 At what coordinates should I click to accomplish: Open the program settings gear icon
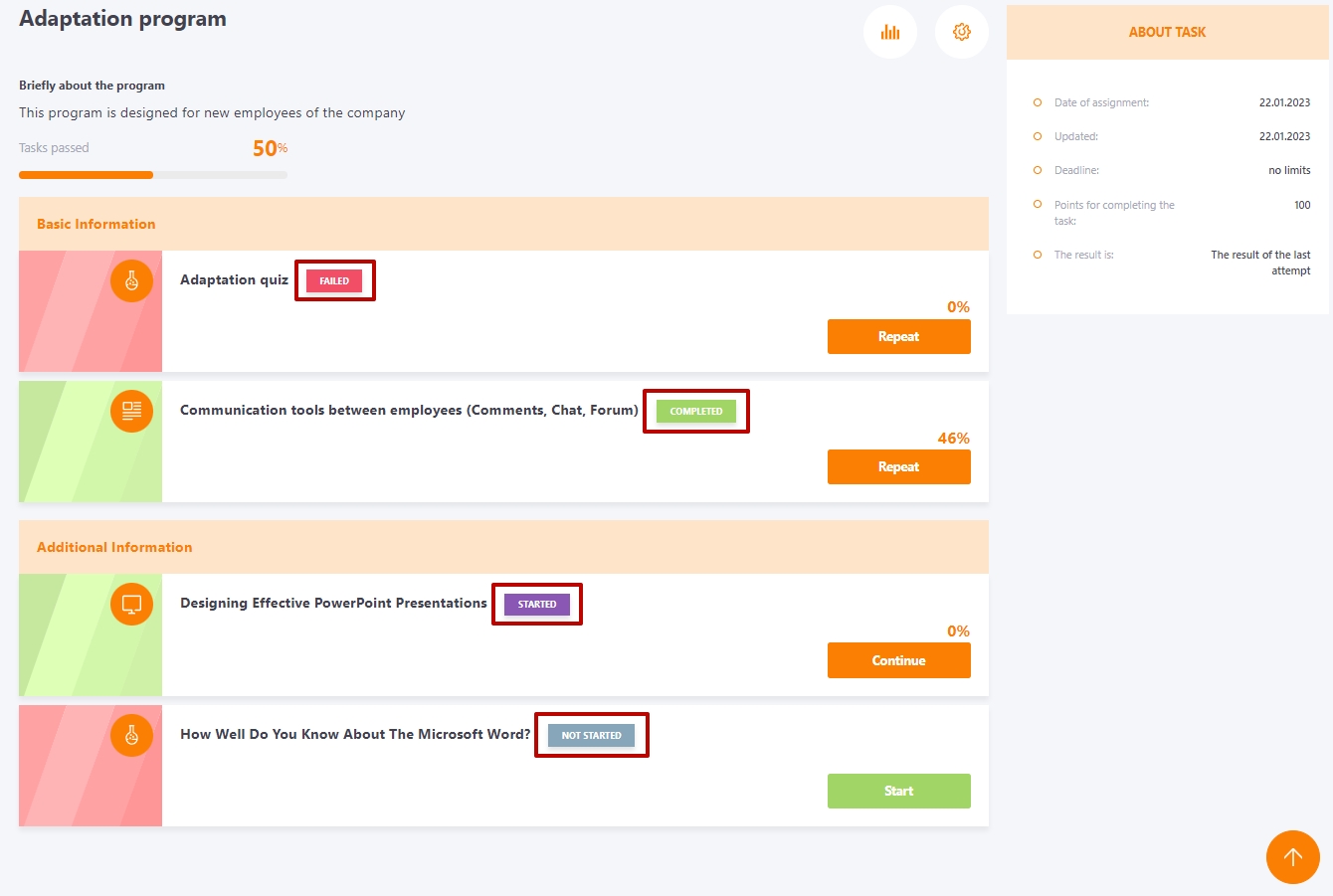click(x=962, y=32)
